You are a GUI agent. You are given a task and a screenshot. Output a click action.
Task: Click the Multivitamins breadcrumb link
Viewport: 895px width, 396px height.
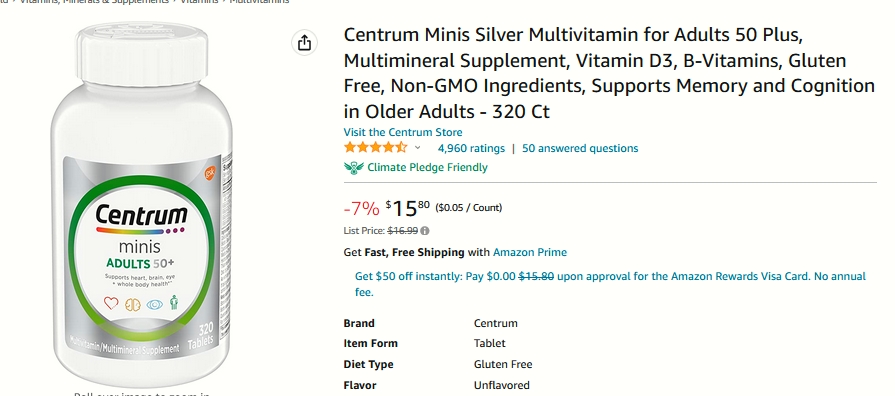tap(259, 2)
